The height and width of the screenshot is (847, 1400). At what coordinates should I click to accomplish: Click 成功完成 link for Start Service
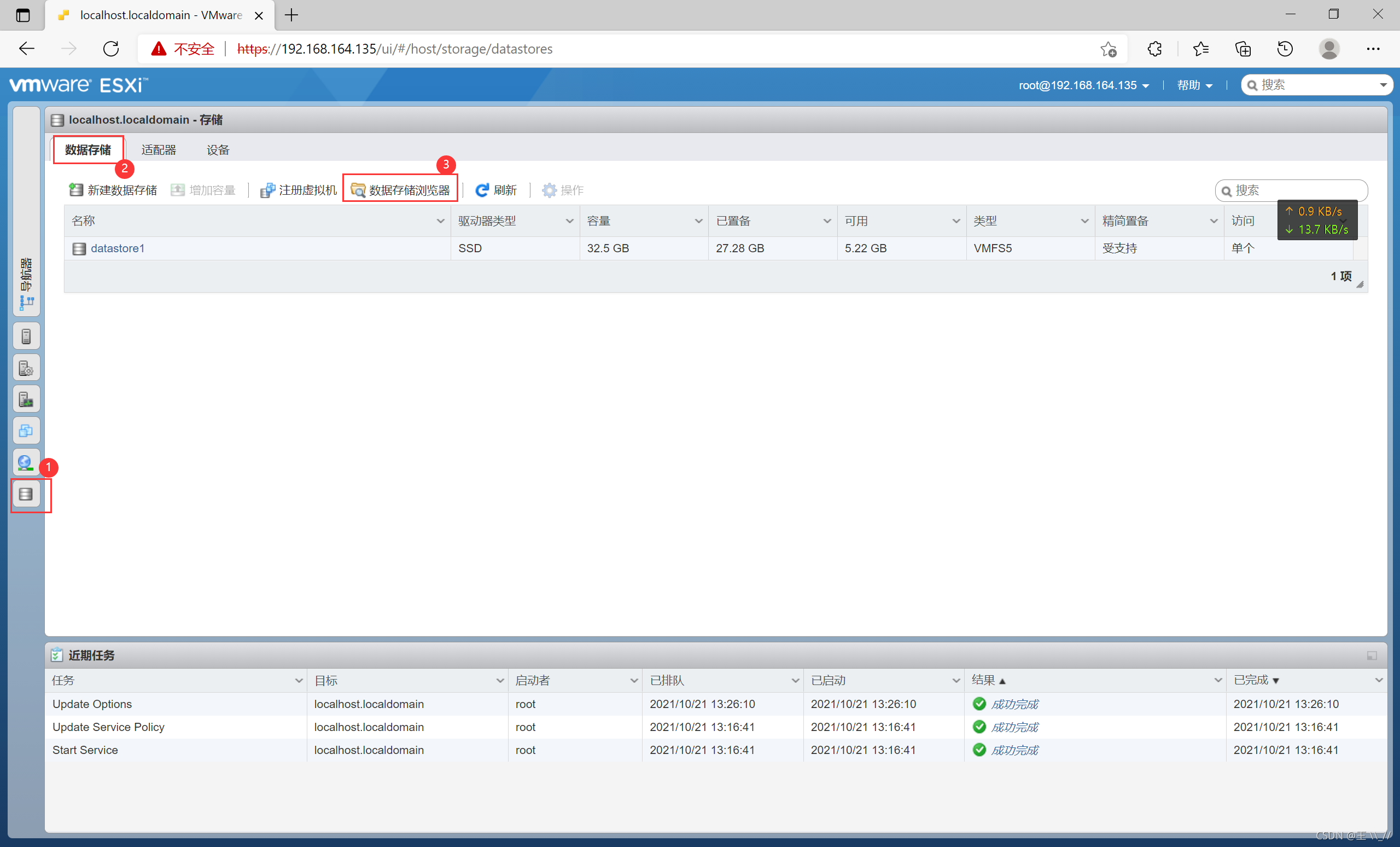pos(1014,750)
